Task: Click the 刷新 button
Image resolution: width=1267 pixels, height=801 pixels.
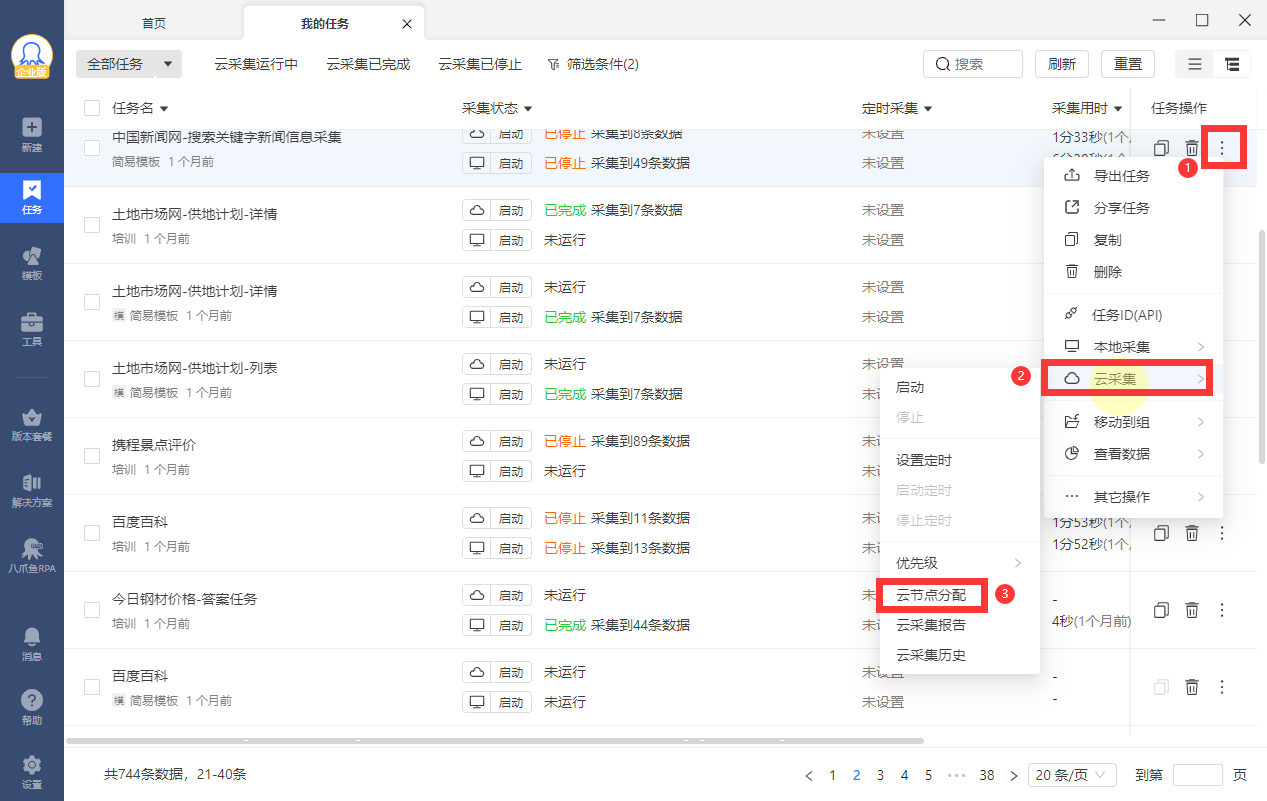Action: [1062, 64]
